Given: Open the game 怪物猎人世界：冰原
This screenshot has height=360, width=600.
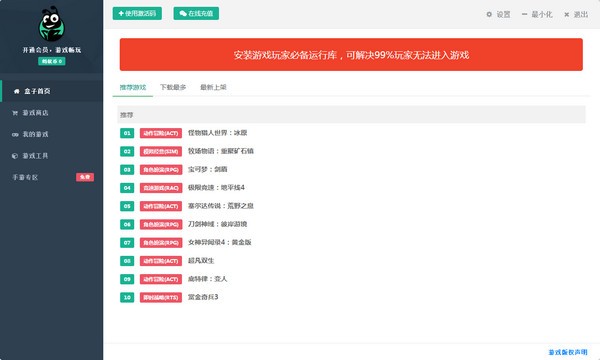Looking at the screenshot, I should tap(217, 133).
